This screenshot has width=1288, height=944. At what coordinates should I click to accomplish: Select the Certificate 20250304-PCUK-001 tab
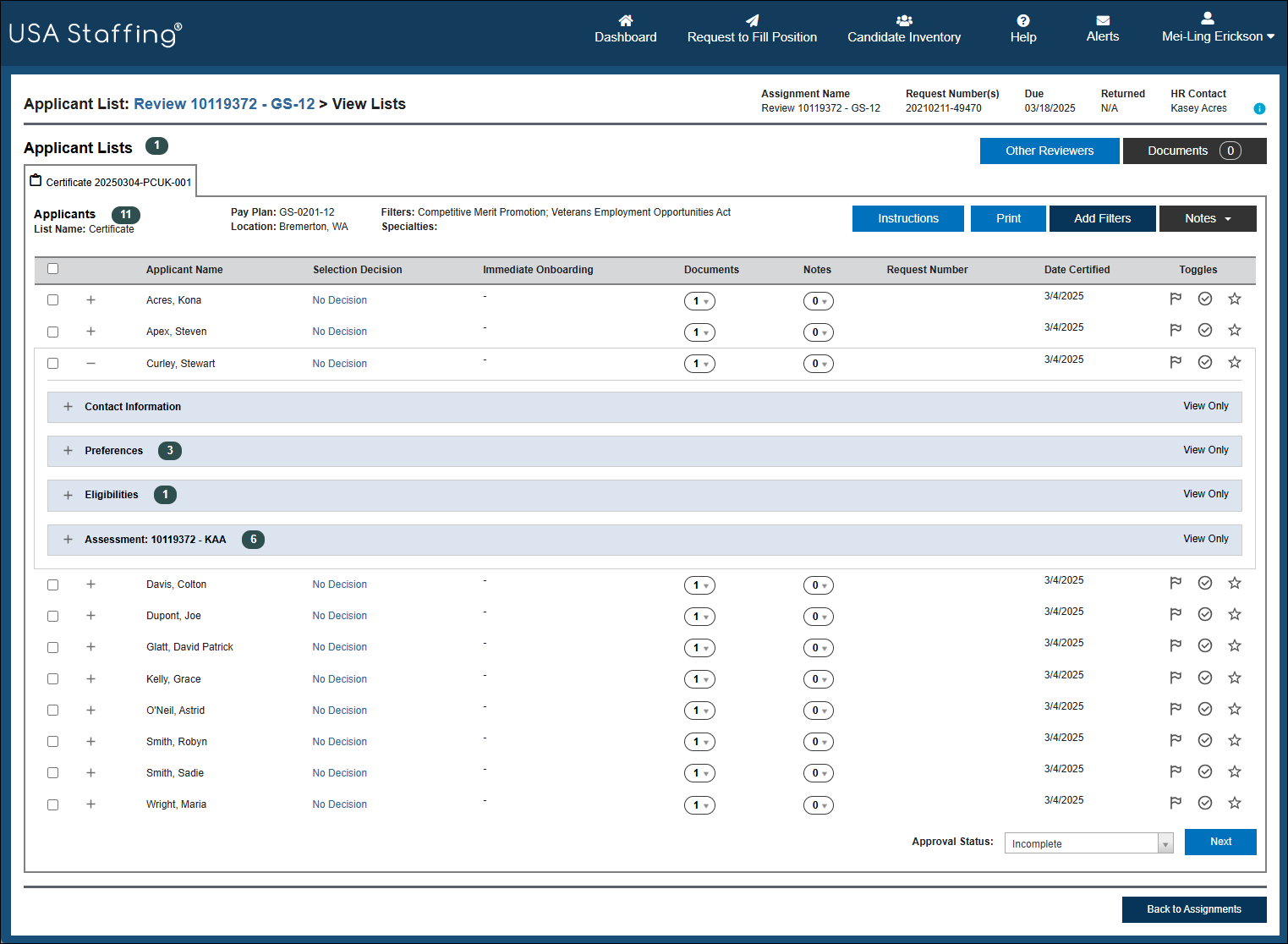coord(111,182)
